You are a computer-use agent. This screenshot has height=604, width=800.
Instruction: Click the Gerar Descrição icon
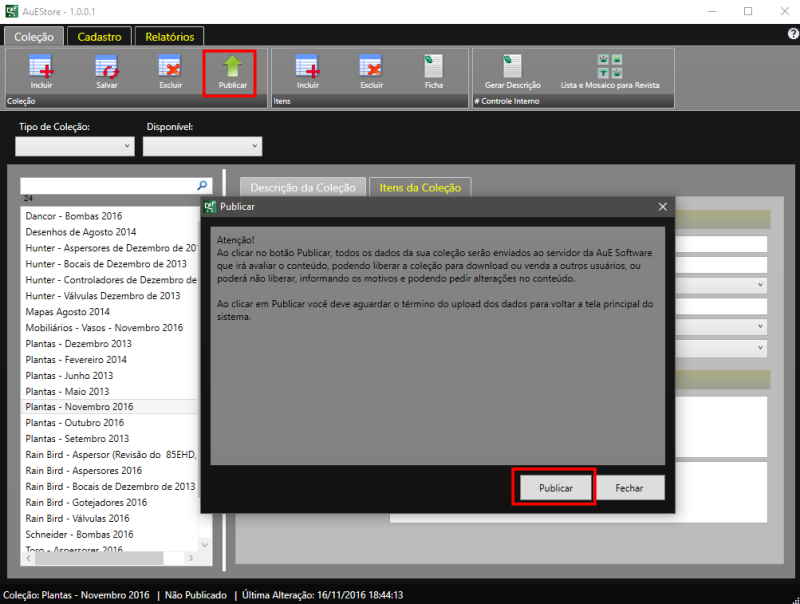tap(512, 68)
